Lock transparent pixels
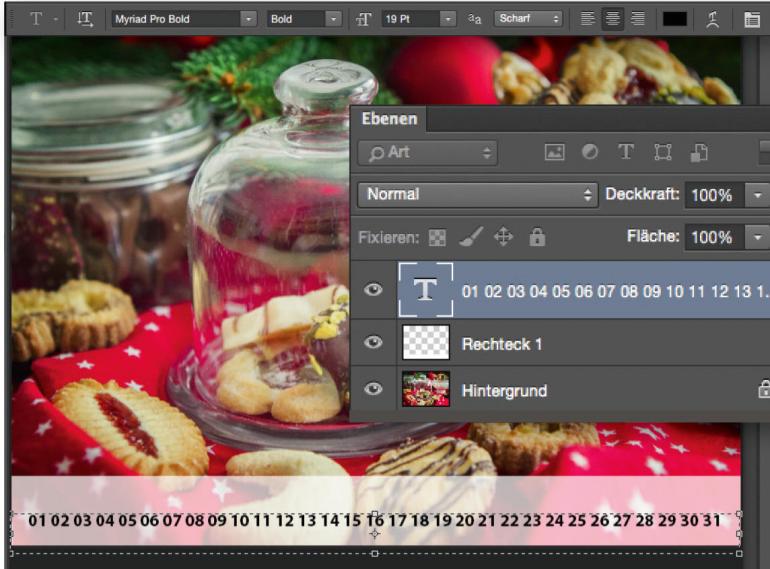 (x=437, y=238)
